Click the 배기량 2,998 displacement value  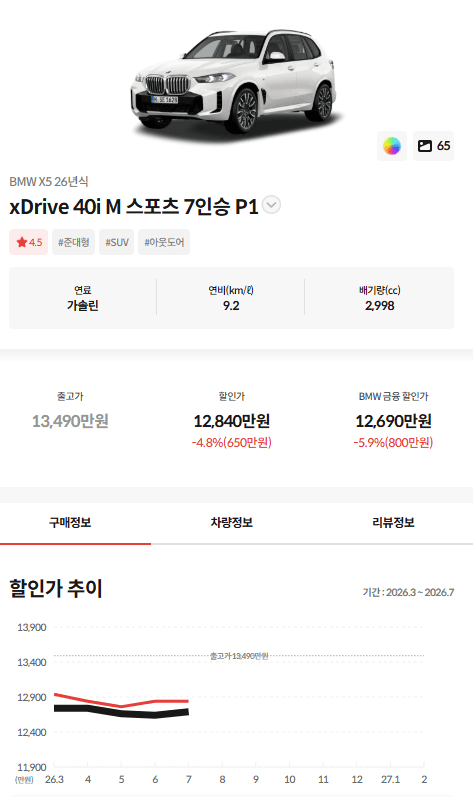(380, 305)
